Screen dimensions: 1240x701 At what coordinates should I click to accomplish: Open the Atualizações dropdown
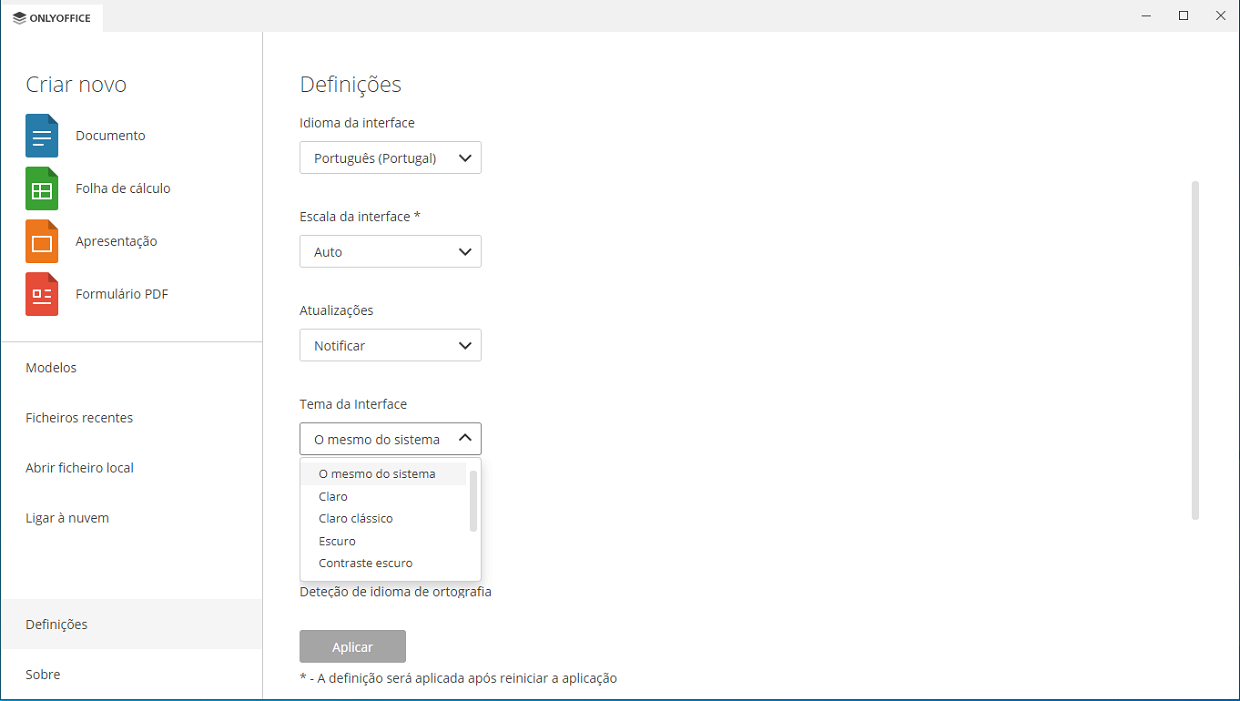tap(390, 345)
